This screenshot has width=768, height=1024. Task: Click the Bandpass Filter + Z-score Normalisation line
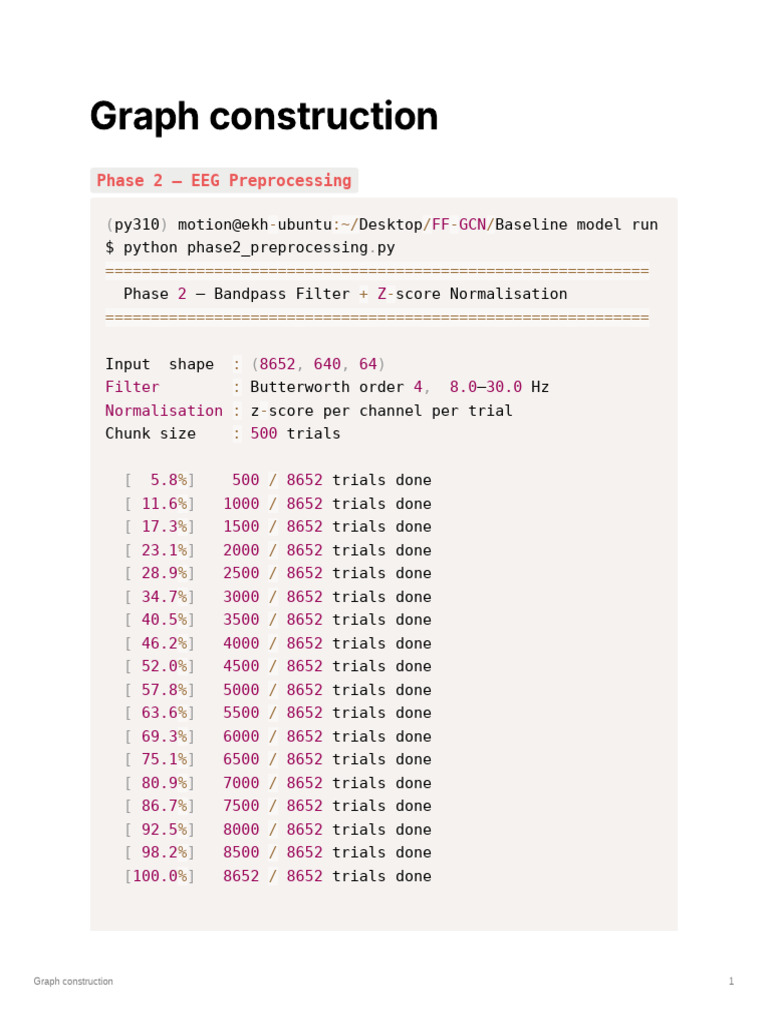pyautogui.click(x=345, y=294)
